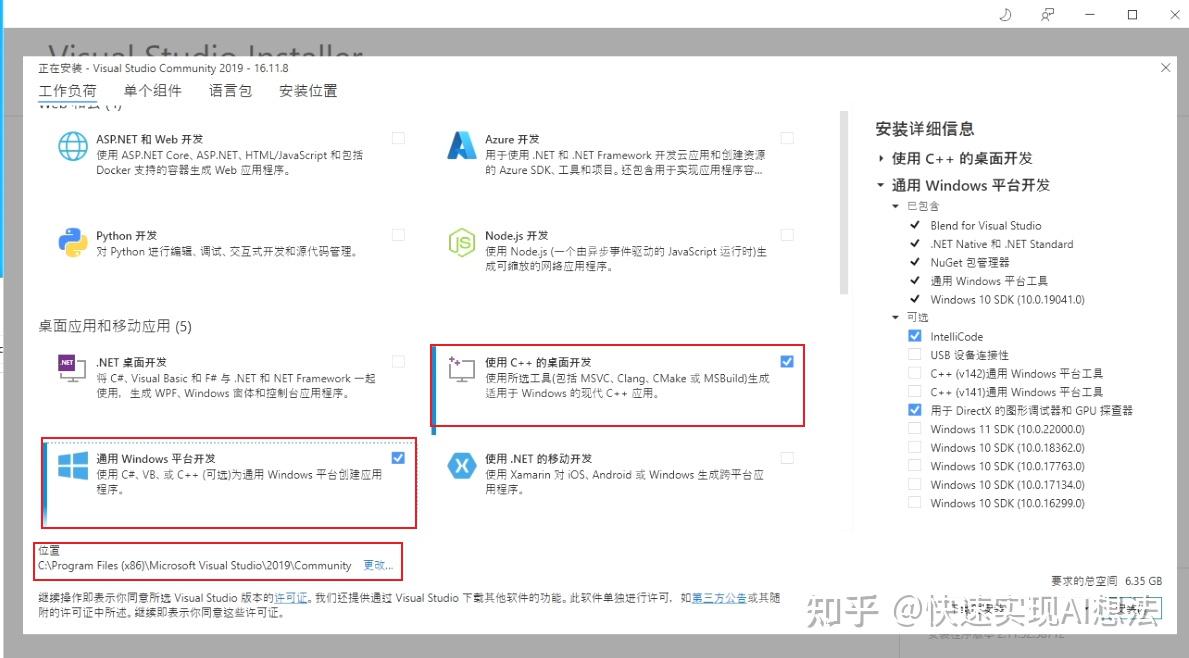
Task: Enable the Windows 11 SDK (10.0.22000.0) checkbox
Action: pos(915,428)
